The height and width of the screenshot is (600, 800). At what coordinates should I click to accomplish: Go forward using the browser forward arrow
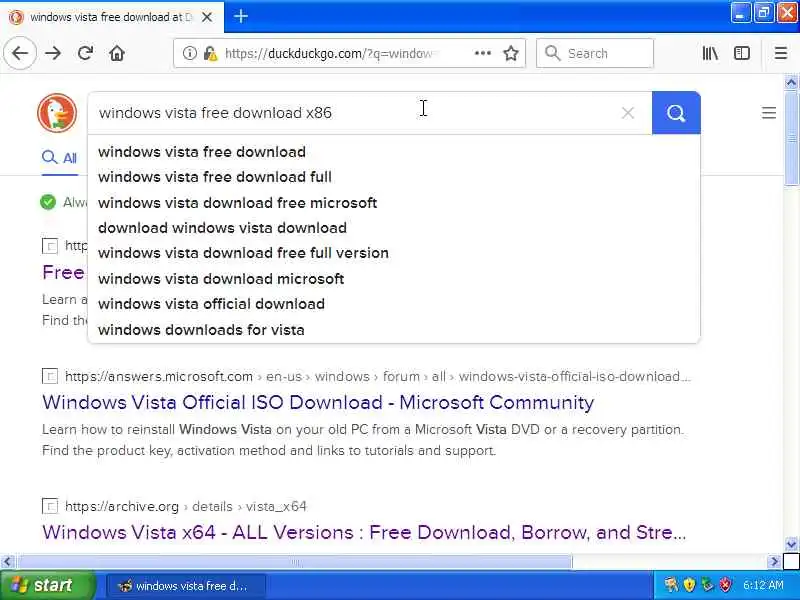coord(53,53)
